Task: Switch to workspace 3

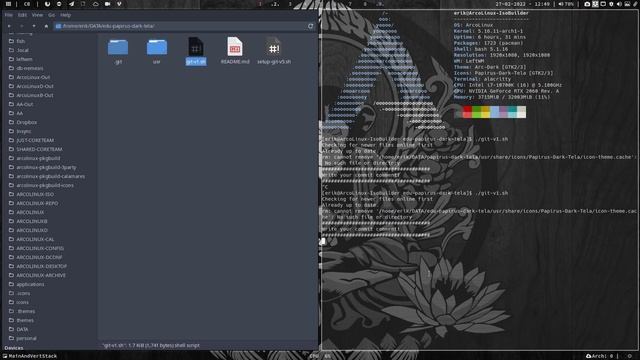Action: pyautogui.click(x=290, y=4)
